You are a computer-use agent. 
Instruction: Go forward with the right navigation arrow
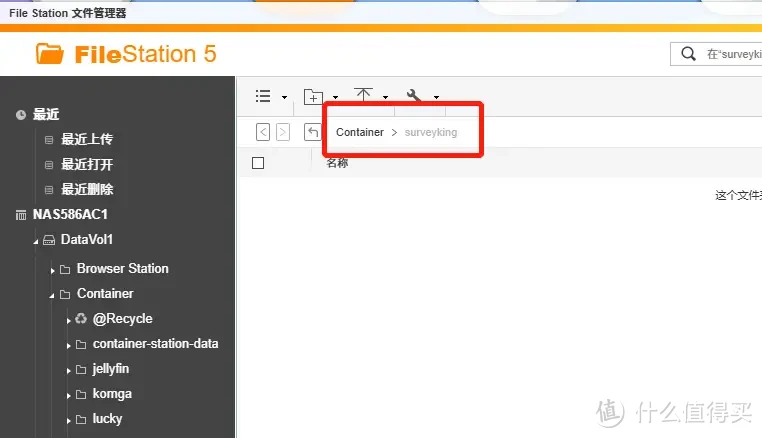(283, 132)
